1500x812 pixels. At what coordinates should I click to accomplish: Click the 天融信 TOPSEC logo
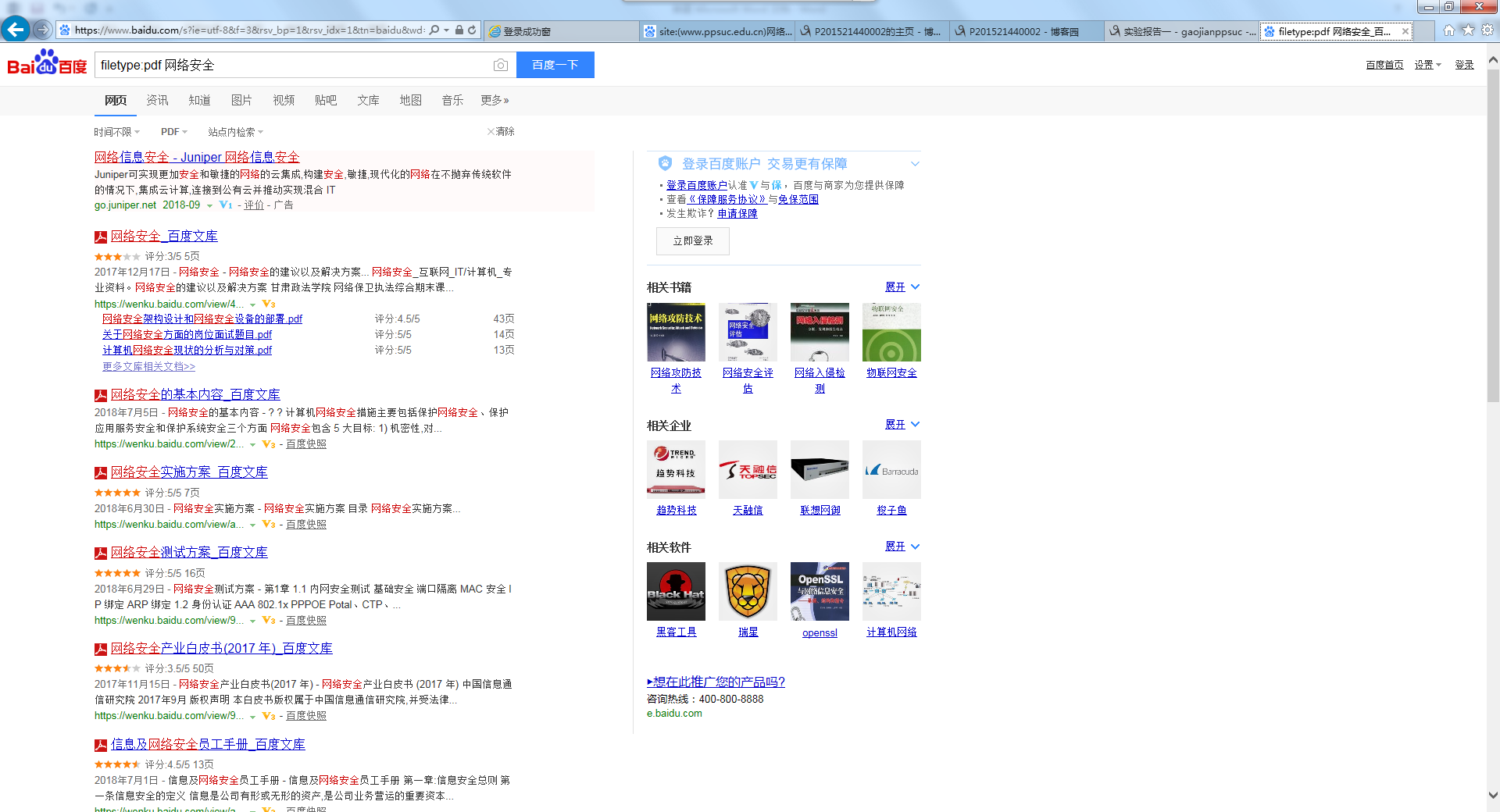tap(748, 469)
